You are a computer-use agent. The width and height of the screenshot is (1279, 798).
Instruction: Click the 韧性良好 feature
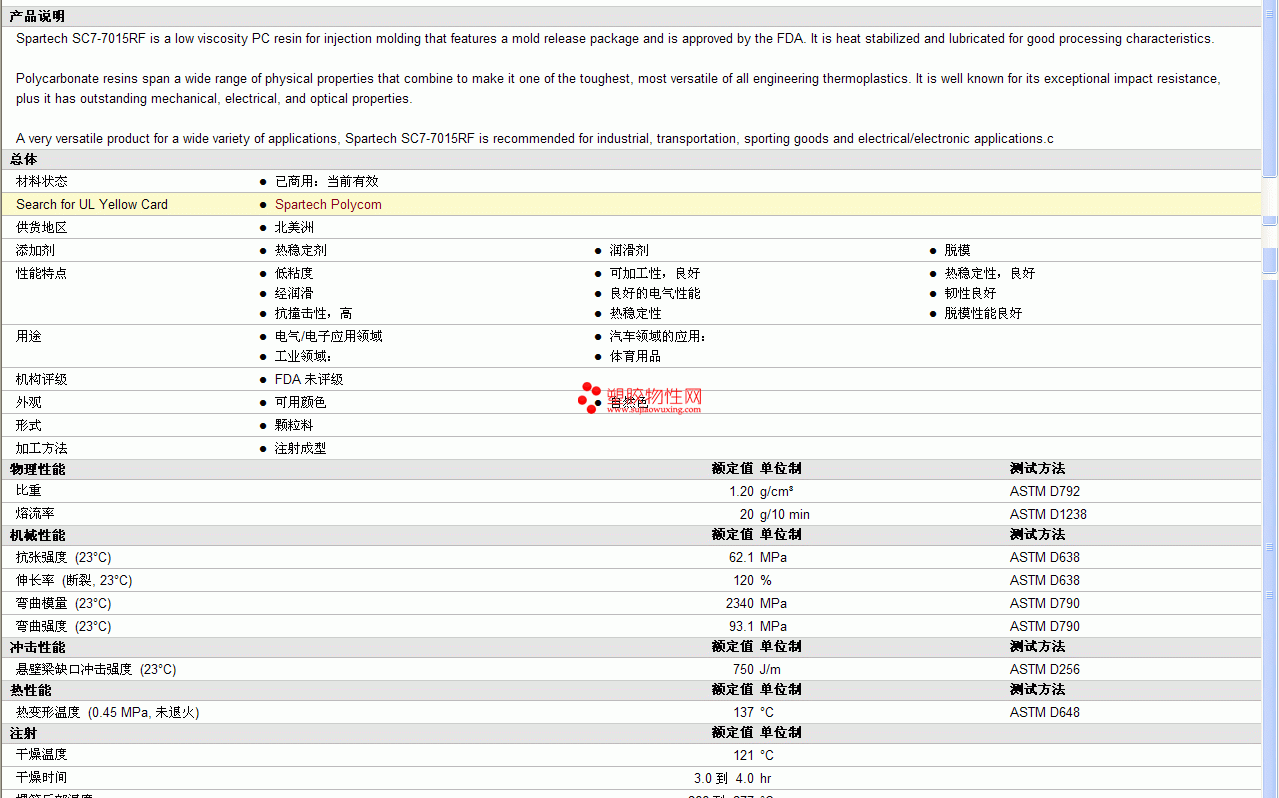(x=971, y=293)
